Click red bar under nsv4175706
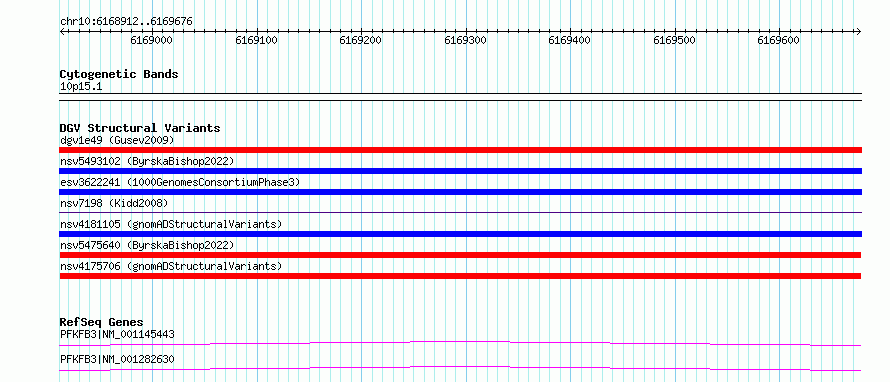Image resolution: width=890 pixels, height=382 pixels. tap(461, 276)
